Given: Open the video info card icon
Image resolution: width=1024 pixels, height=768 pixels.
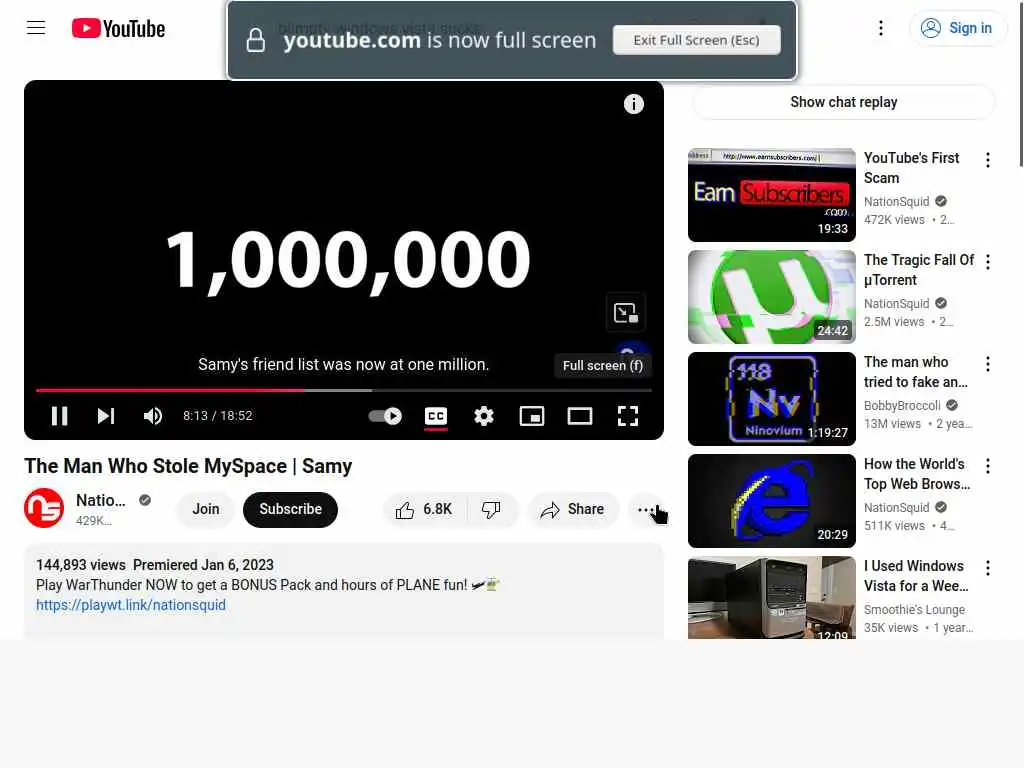Looking at the screenshot, I should point(633,104).
